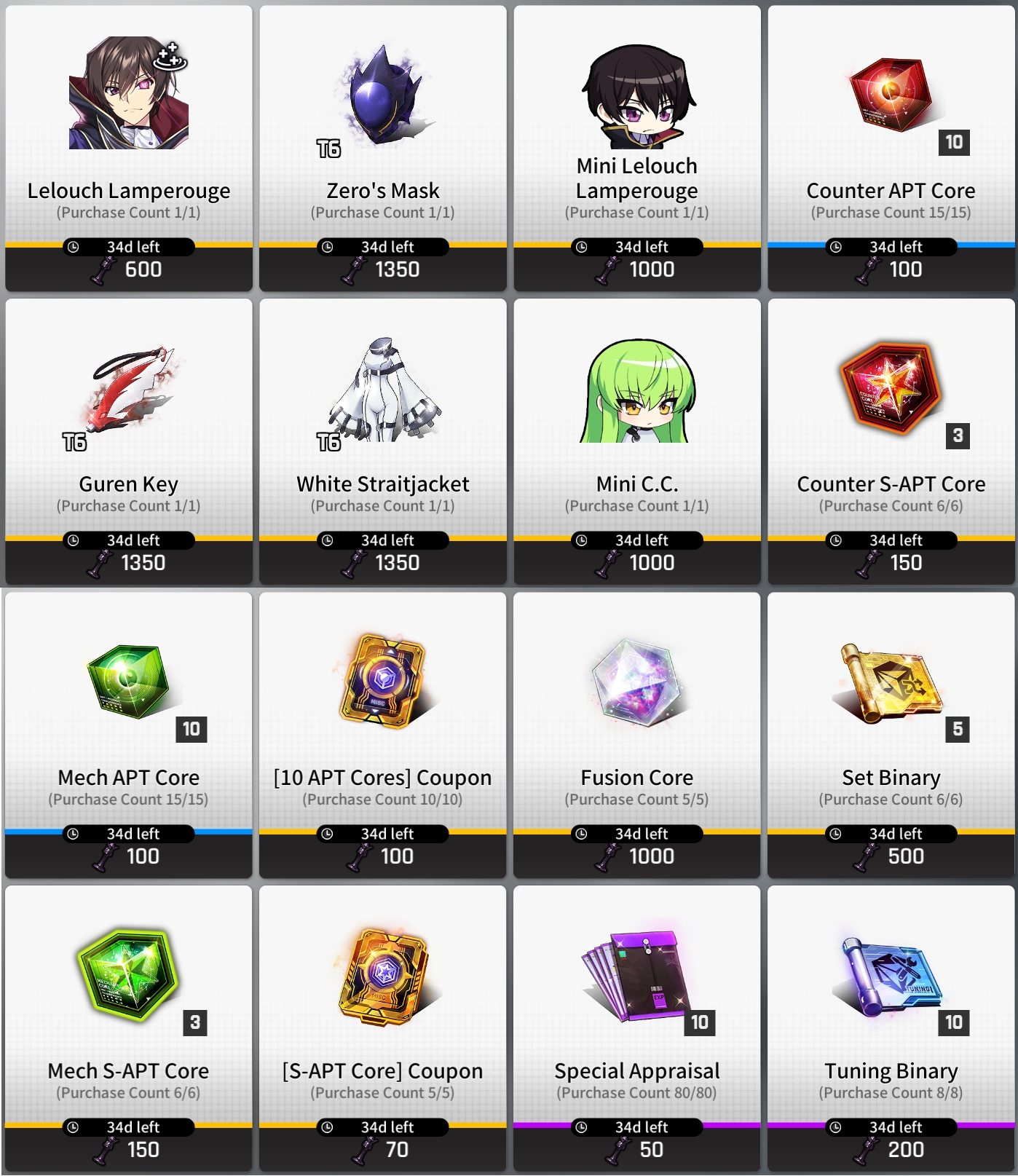Select the Fusion Core crystal icon
Viewport: 1018px width, 1176px height.
coord(636,682)
